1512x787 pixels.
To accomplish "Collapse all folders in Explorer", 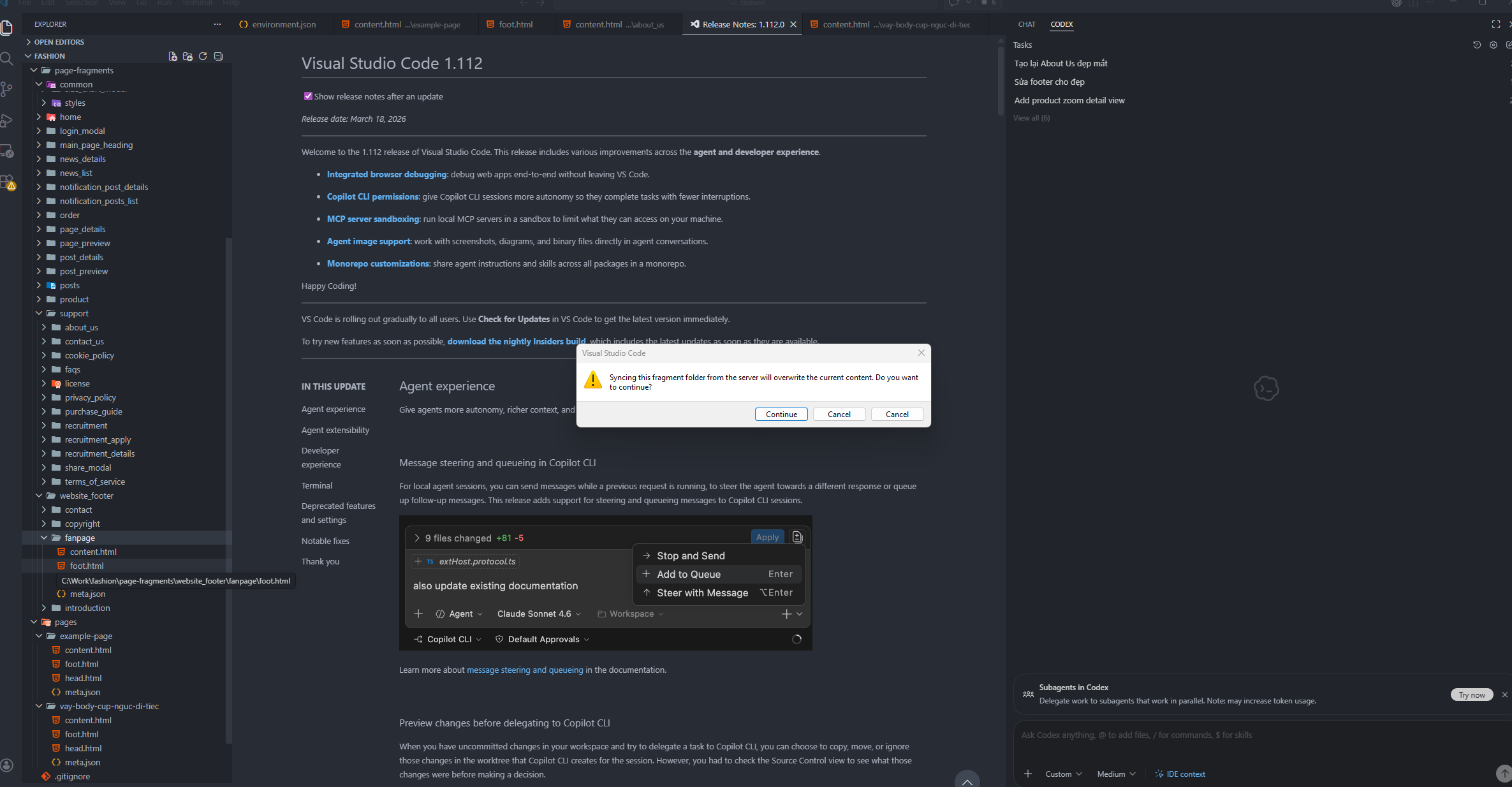I will click(218, 56).
